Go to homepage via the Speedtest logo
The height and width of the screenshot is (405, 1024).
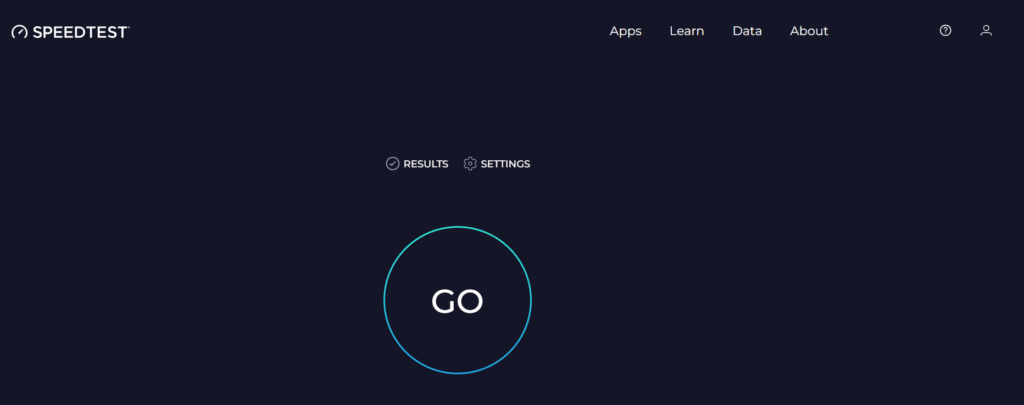click(71, 31)
